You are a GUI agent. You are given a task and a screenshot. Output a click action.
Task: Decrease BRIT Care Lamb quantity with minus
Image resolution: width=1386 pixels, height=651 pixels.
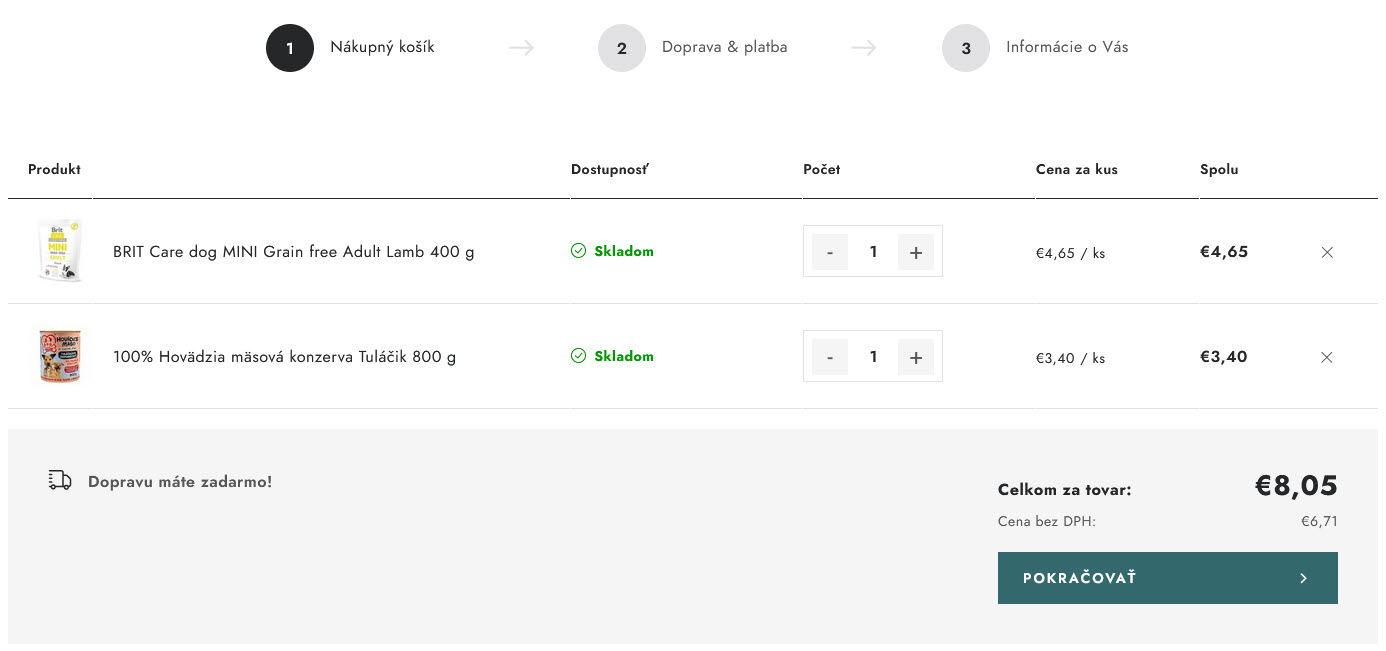[830, 252]
